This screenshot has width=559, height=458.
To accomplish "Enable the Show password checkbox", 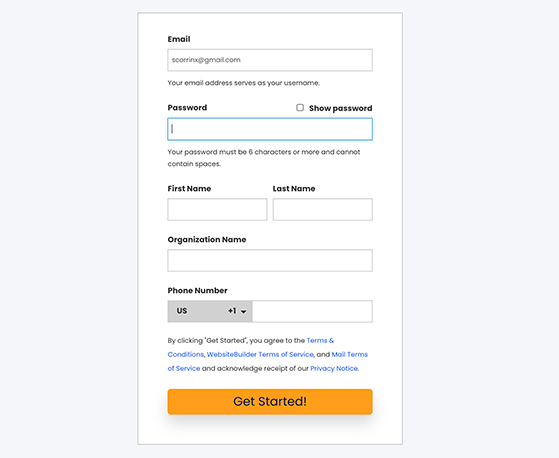I will (300, 108).
